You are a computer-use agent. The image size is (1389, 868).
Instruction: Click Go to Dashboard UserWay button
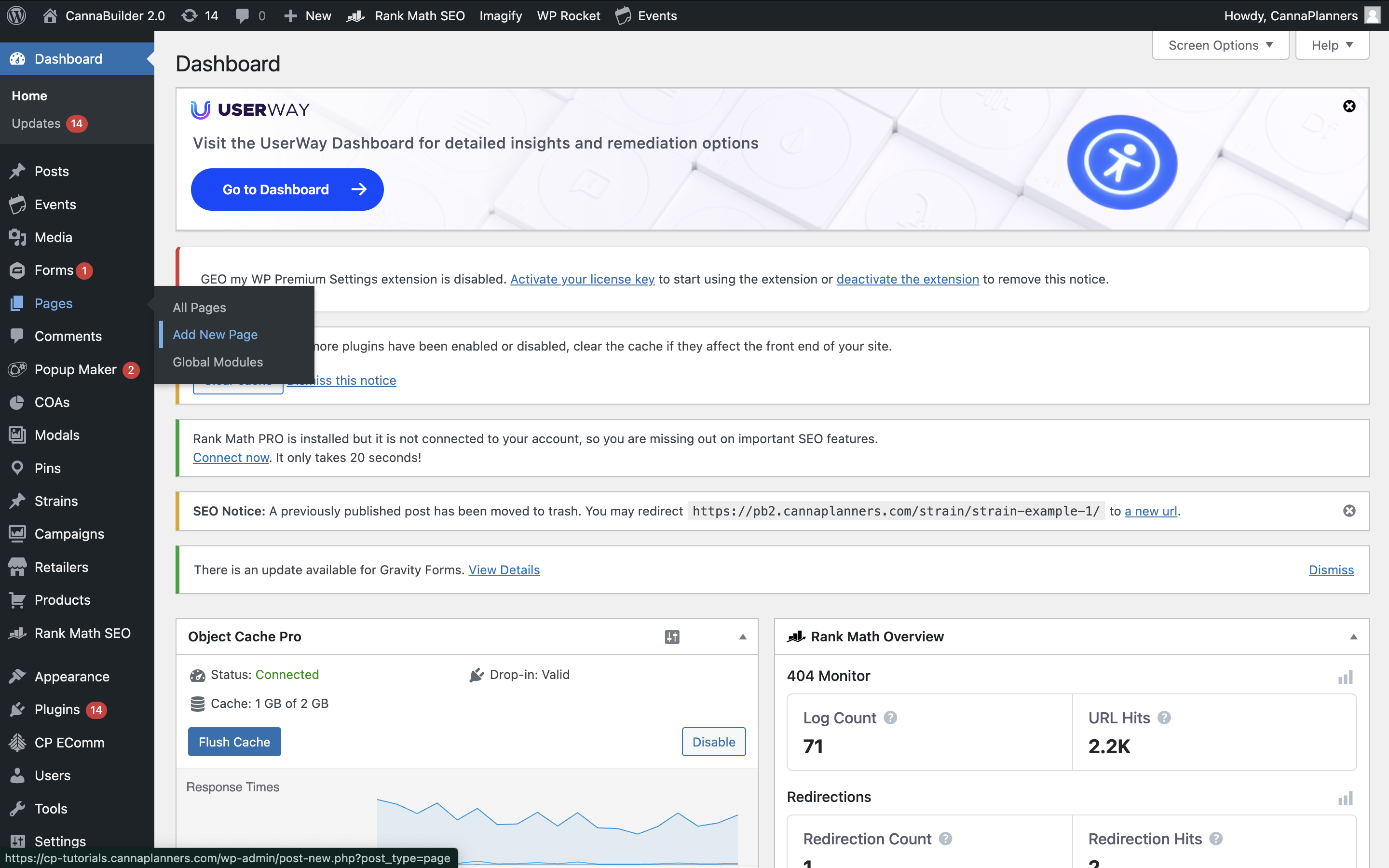(x=287, y=190)
